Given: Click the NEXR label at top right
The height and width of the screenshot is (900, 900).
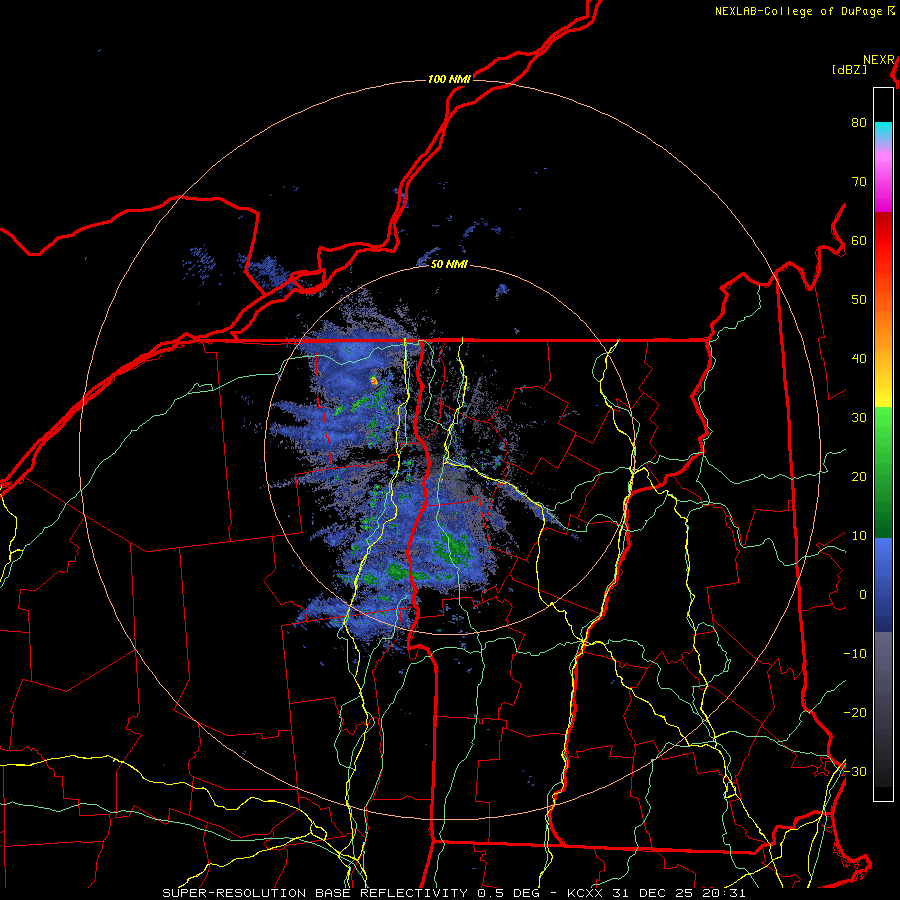Looking at the screenshot, I should click(879, 60).
